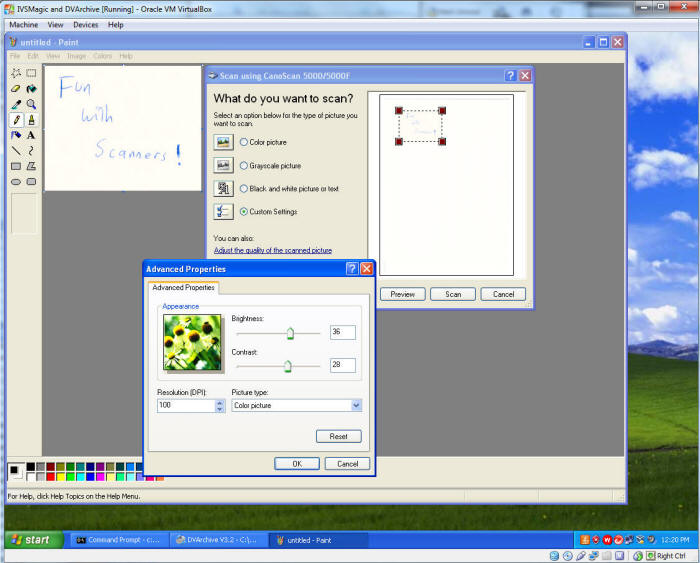Click the help question mark in Advanced Properties
Image resolution: width=700 pixels, height=563 pixels.
(352, 268)
